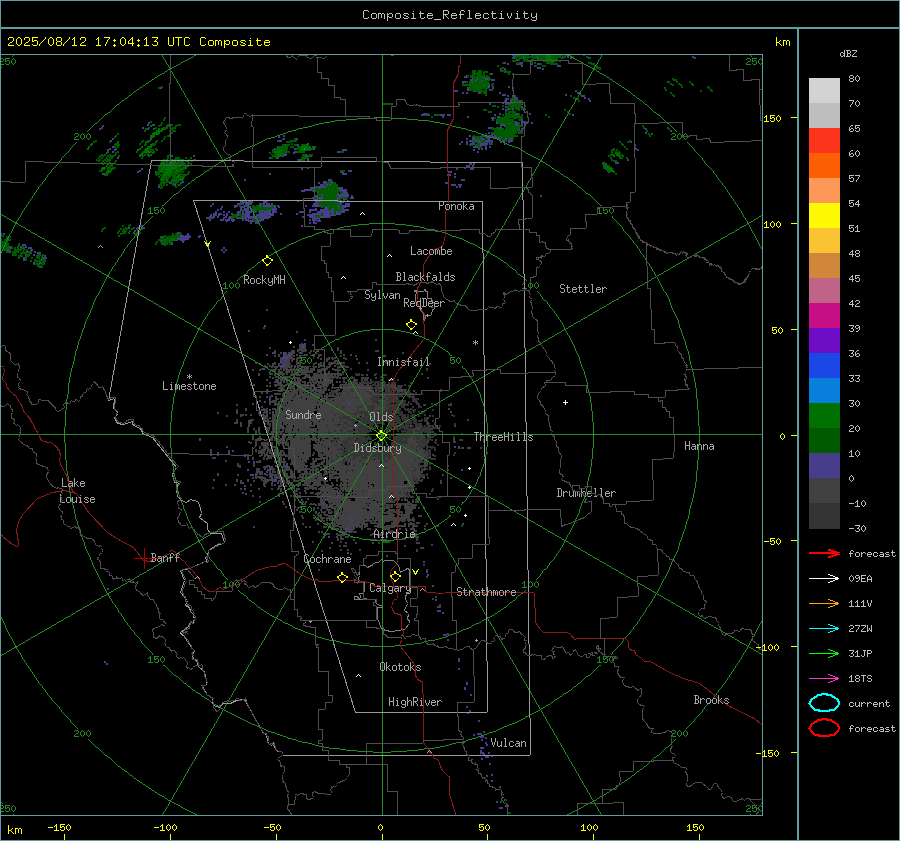Click the cyan 27ZW arrow icon
Image resolution: width=900 pixels, height=841 pixels.
click(824, 629)
